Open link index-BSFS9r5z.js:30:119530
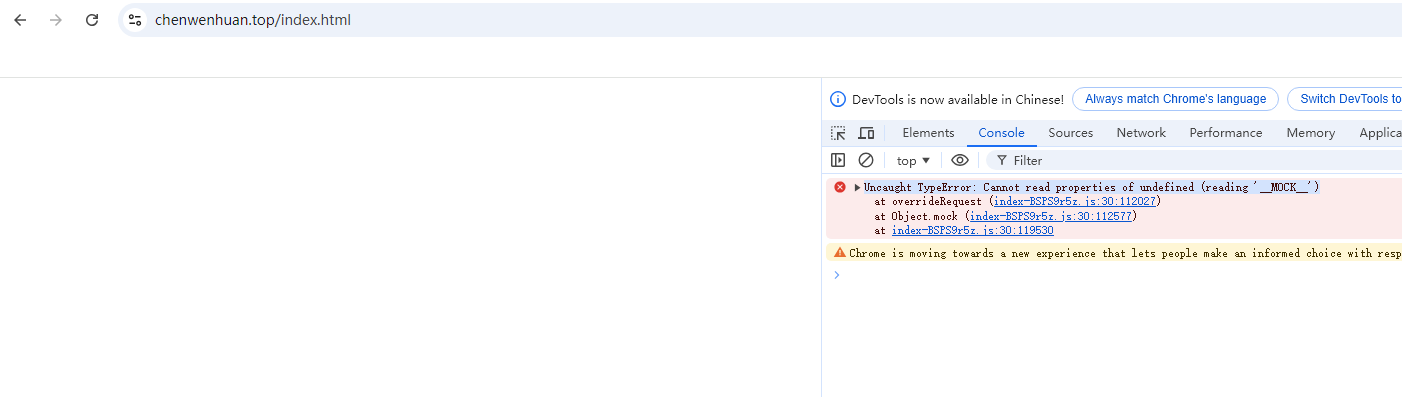This screenshot has width=1402, height=397. [x=972, y=231]
